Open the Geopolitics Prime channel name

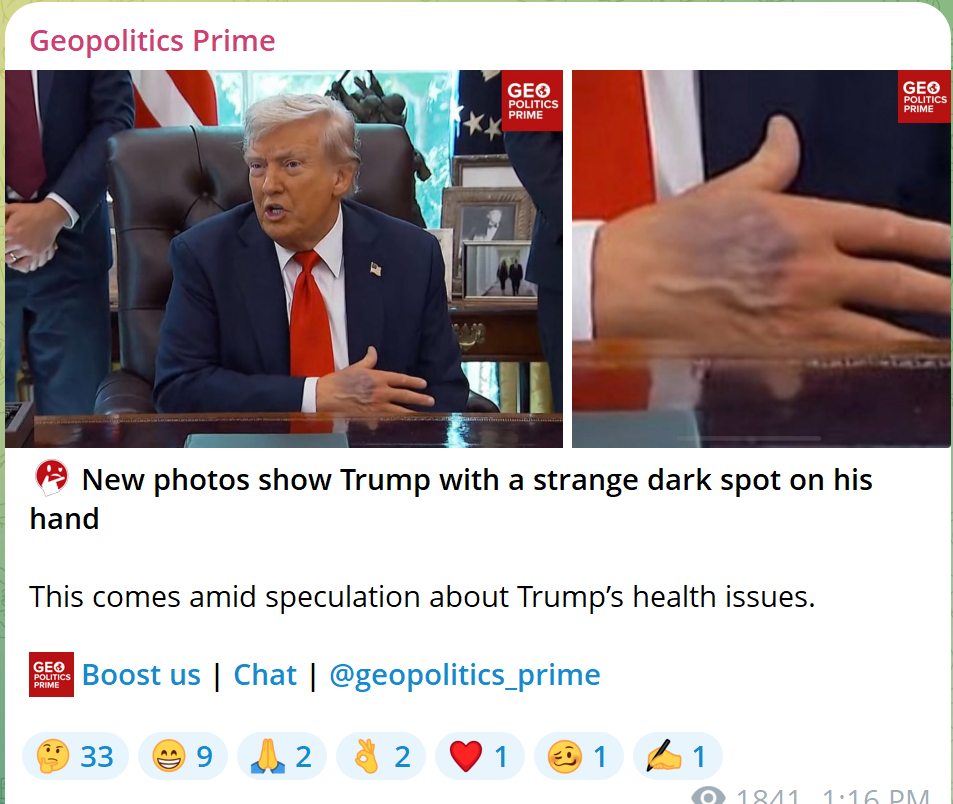point(152,41)
